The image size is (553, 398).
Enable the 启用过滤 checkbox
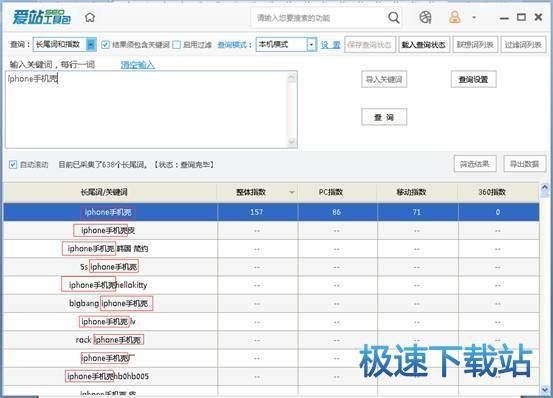pyautogui.click(x=177, y=44)
